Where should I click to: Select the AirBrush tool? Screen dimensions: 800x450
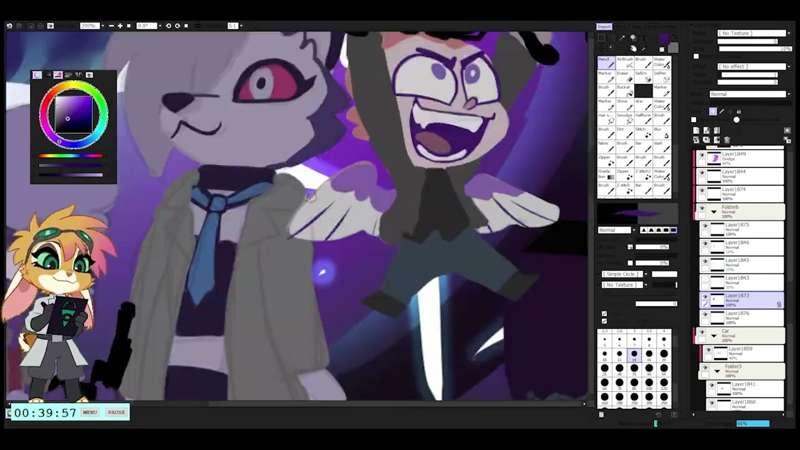point(624,63)
